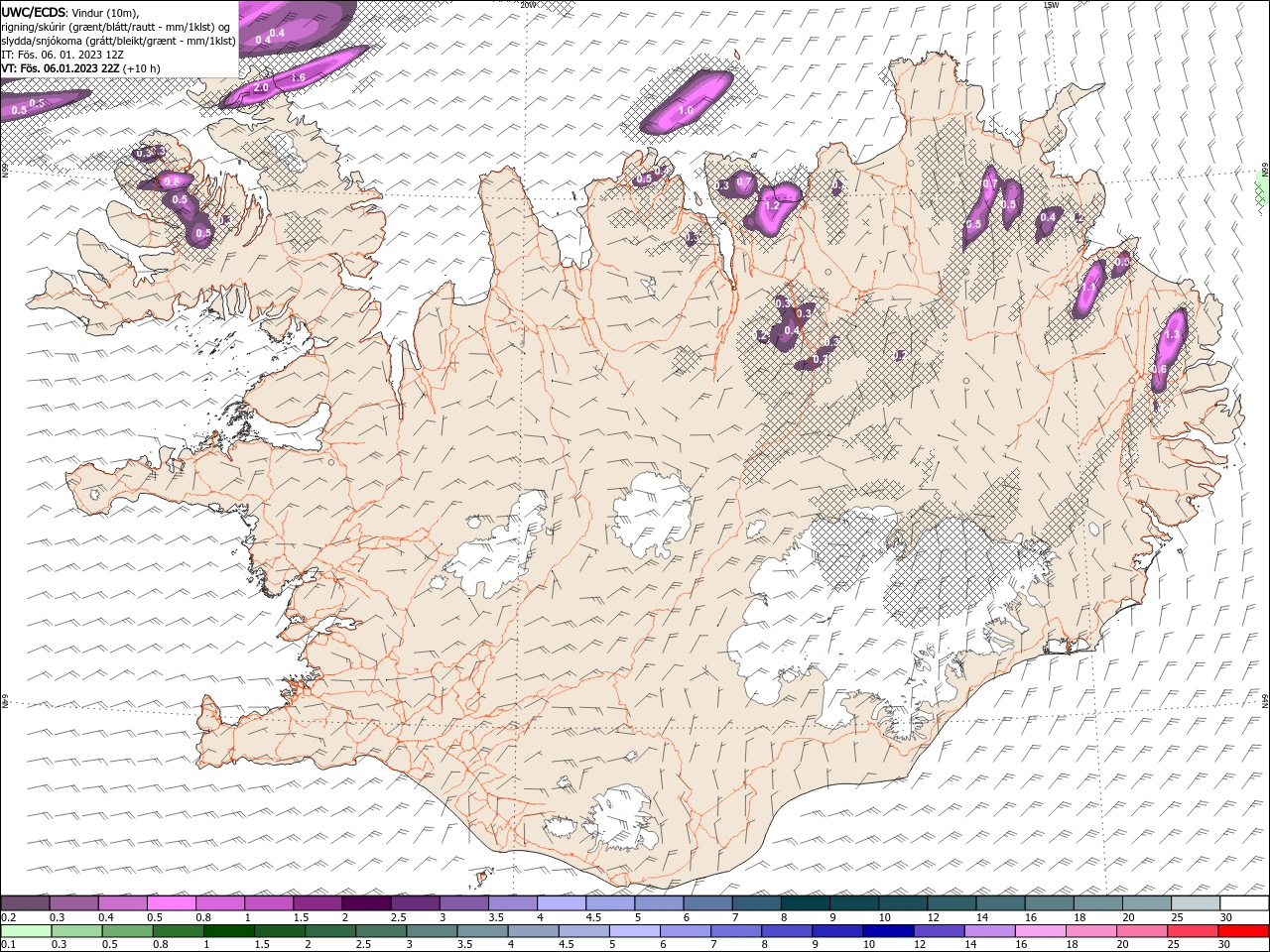The height and width of the screenshot is (952, 1270).
Task: Select the upper scale swatch between 7 and 8
Action: coord(755,903)
